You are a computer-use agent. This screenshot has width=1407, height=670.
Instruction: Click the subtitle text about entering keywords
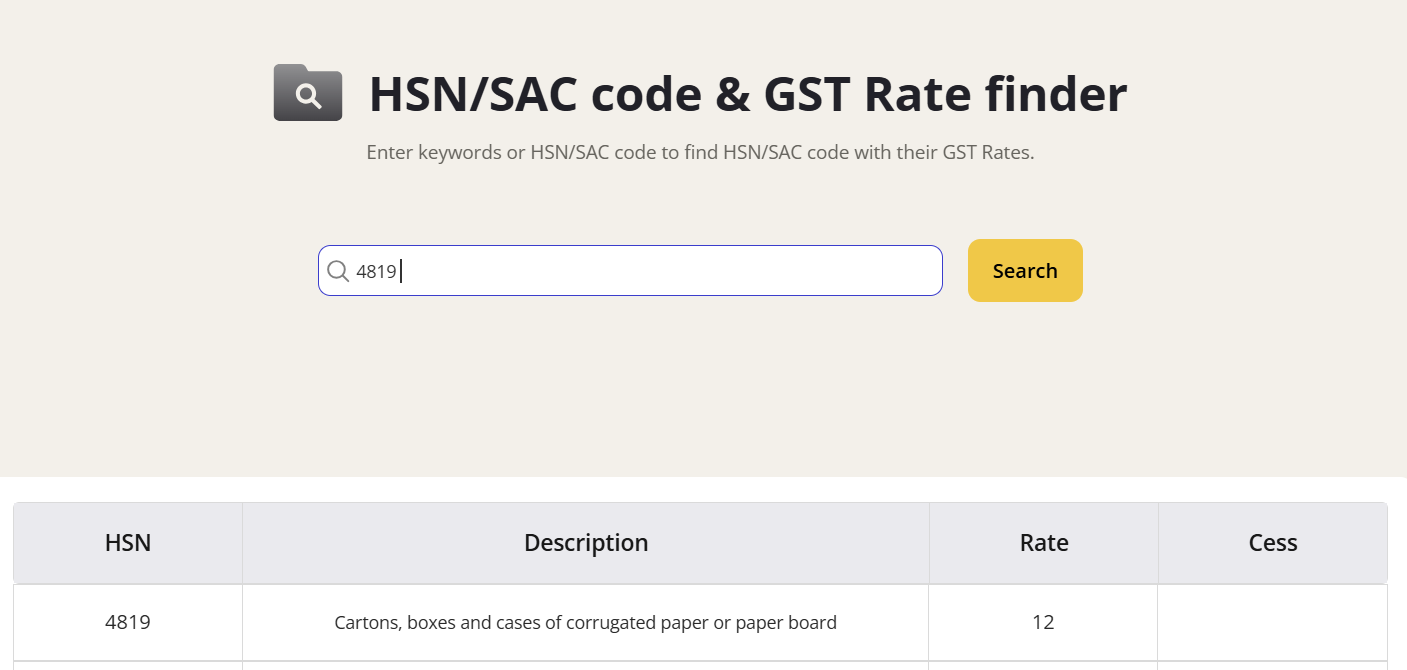(x=700, y=153)
